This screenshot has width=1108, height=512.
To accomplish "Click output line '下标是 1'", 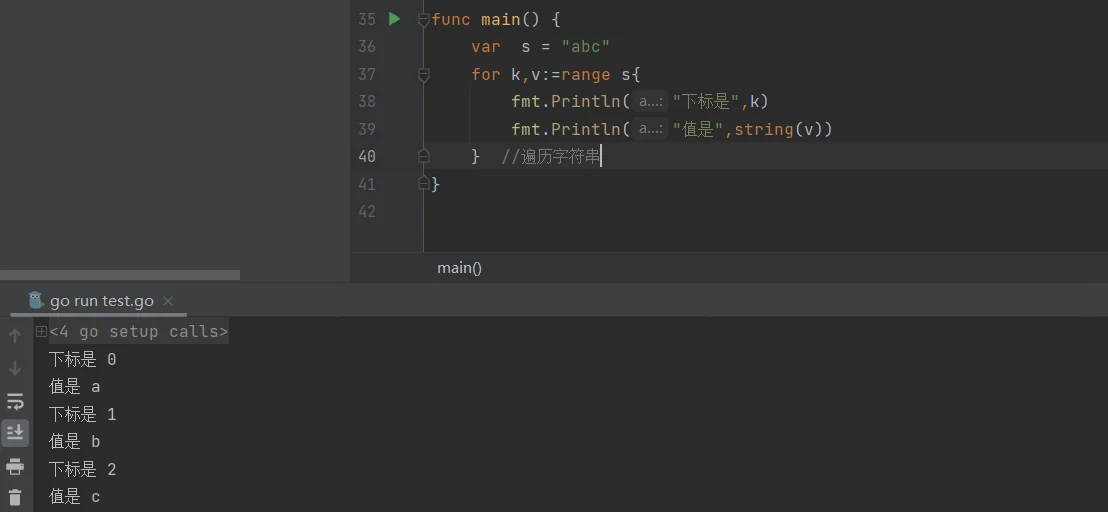I will tap(83, 415).
